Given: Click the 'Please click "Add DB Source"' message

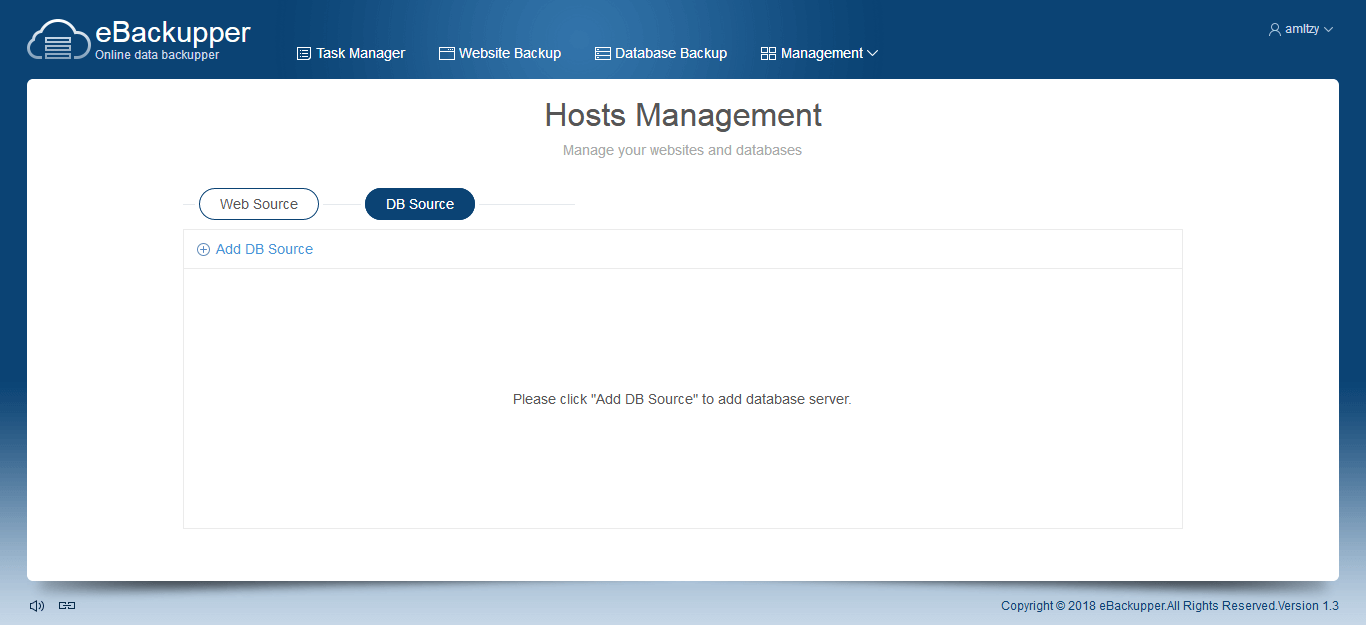Looking at the screenshot, I should pos(682,399).
